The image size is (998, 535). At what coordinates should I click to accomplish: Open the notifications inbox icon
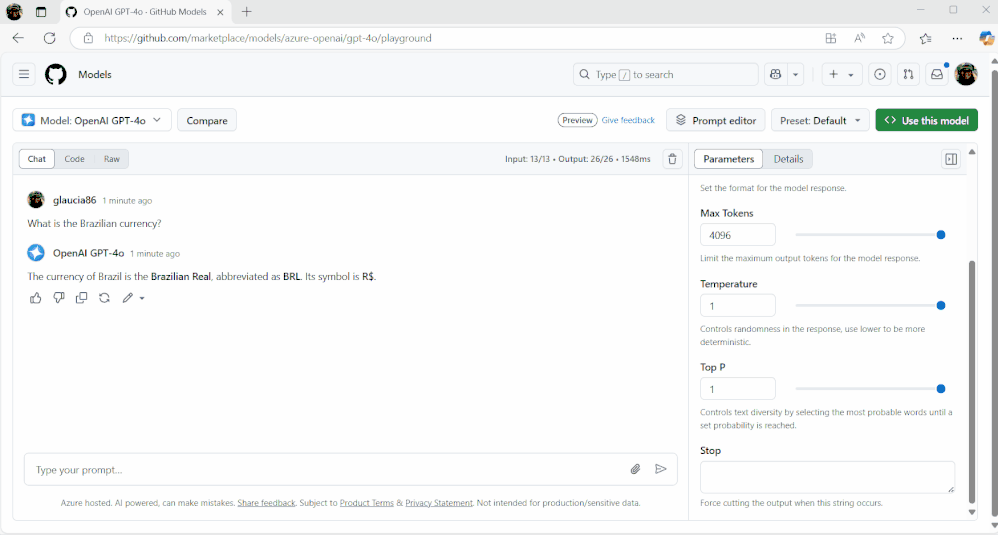pos(937,74)
